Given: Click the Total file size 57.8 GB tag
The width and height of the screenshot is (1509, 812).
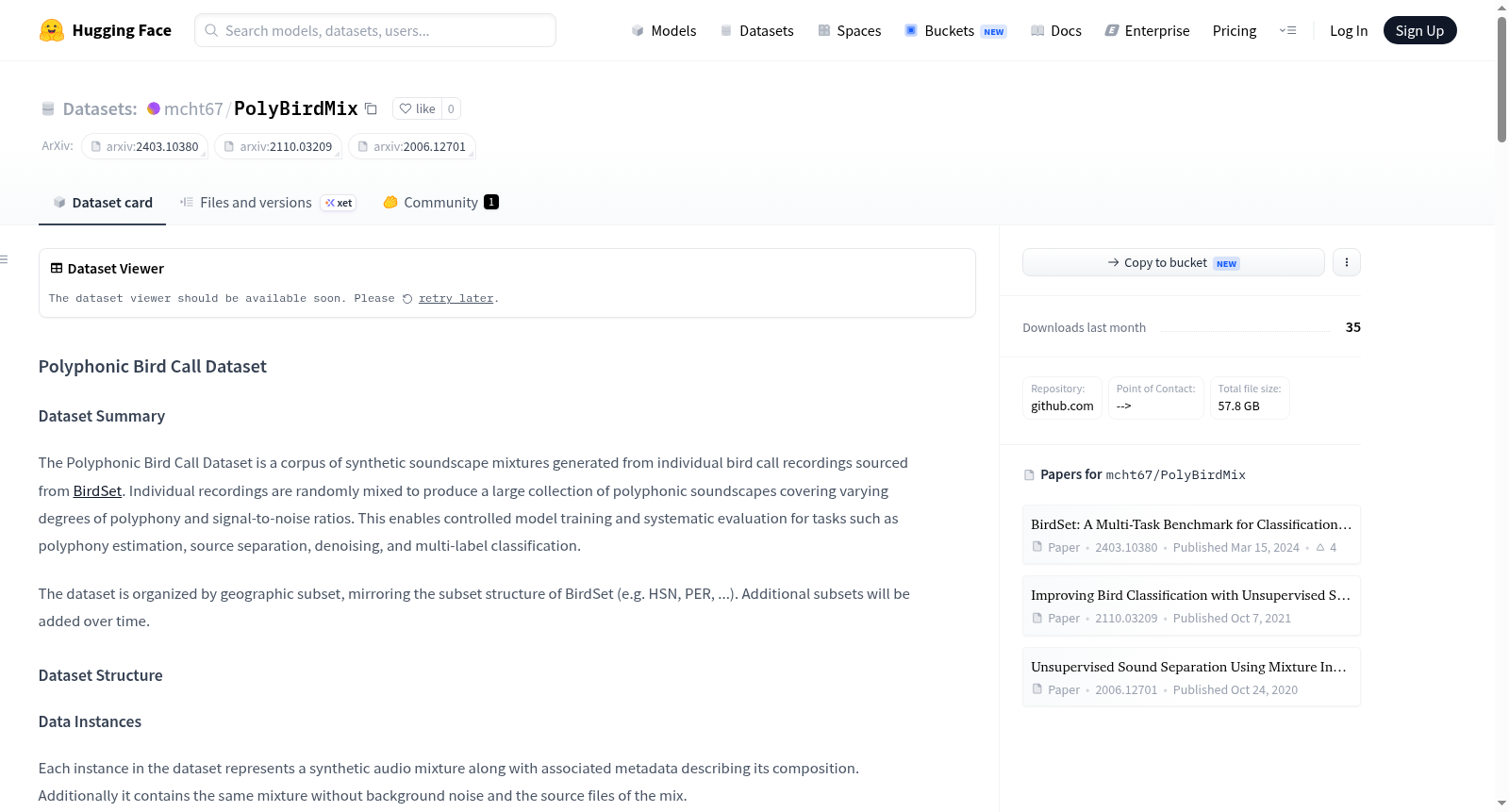Looking at the screenshot, I should pyautogui.click(x=1250, y=397).
